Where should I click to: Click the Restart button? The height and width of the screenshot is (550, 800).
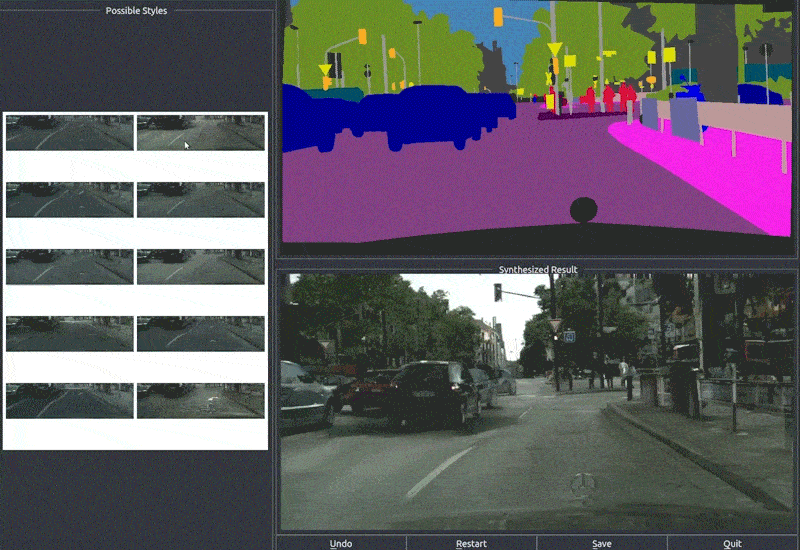pos(471,543)
